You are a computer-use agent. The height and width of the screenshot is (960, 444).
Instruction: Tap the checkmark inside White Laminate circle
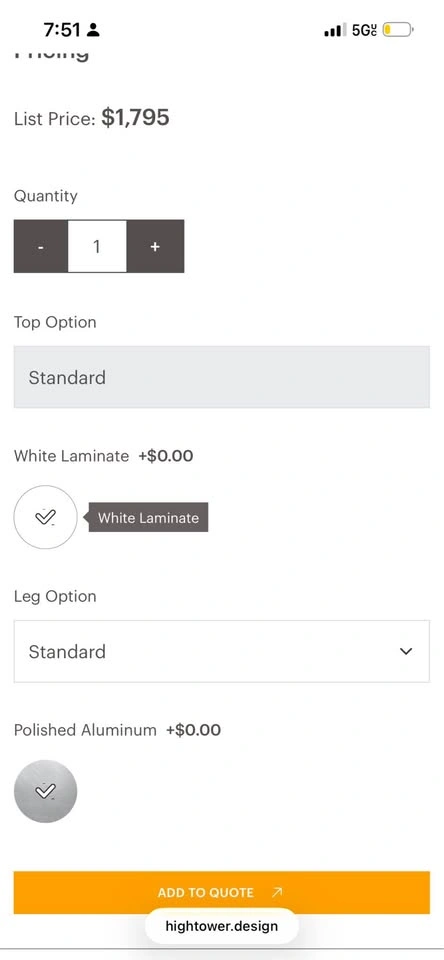45,517
